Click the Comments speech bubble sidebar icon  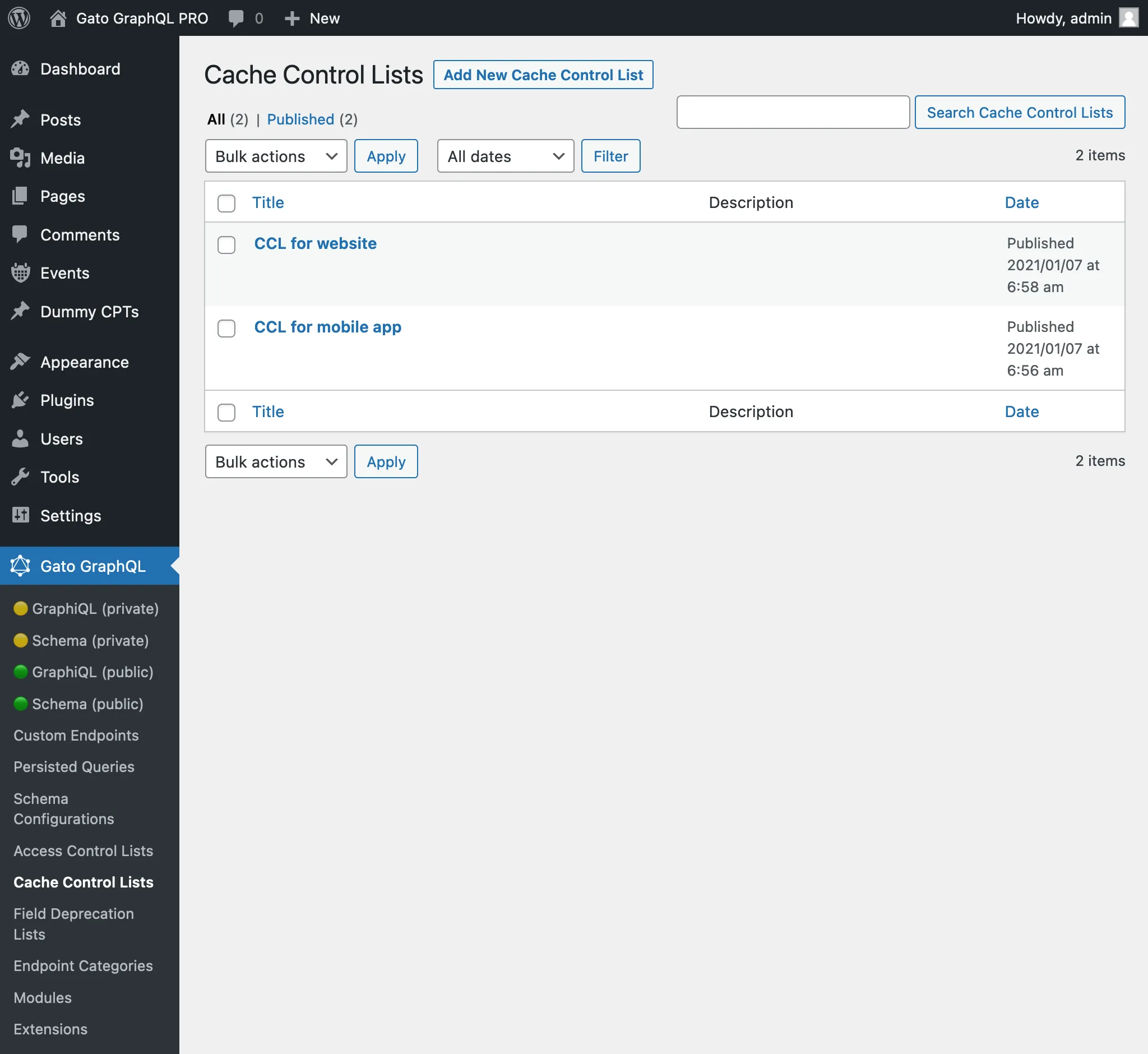coord(21,234)
